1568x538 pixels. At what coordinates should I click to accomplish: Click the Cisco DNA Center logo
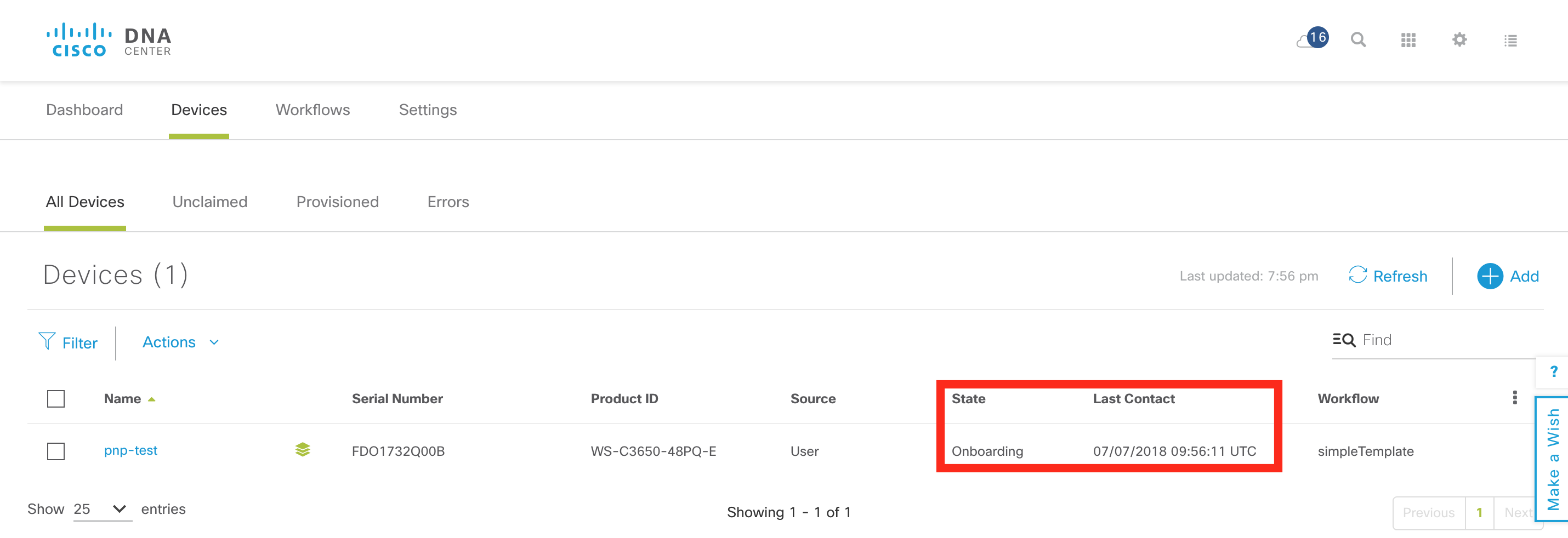(x=110, y=40)
